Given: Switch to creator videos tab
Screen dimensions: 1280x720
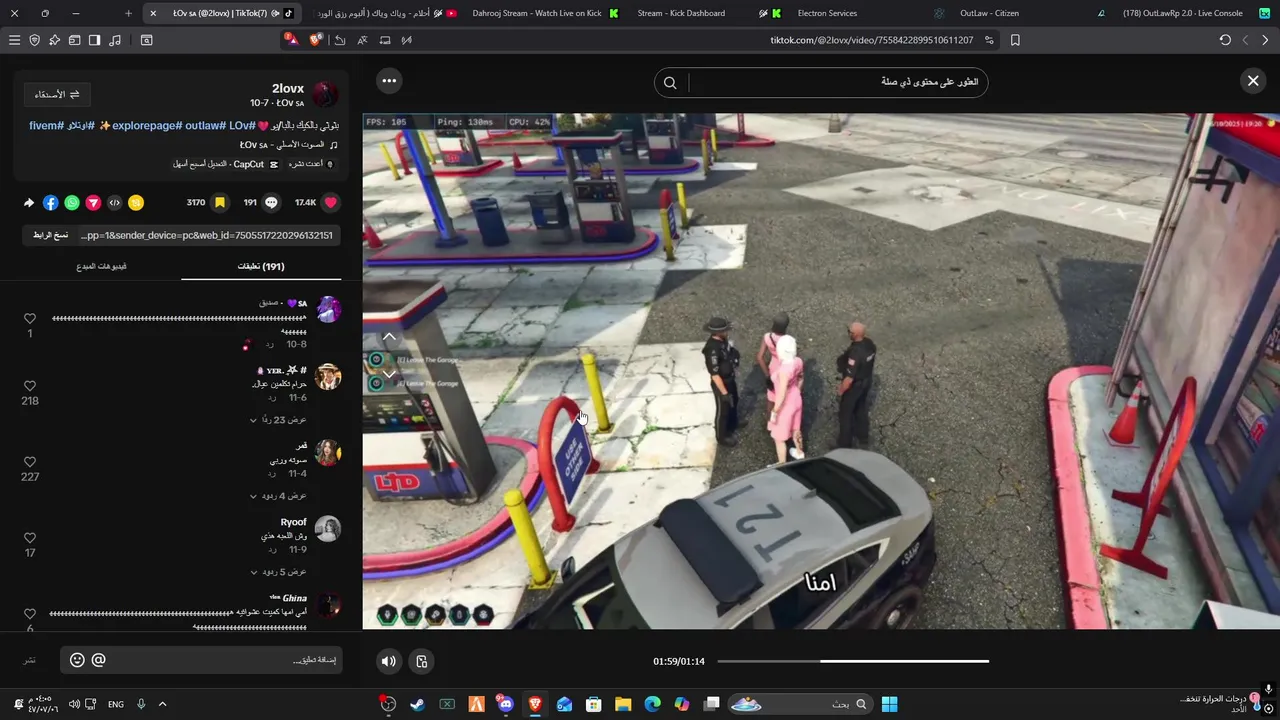Looking at the screenshot, I should tap(102, 267).
